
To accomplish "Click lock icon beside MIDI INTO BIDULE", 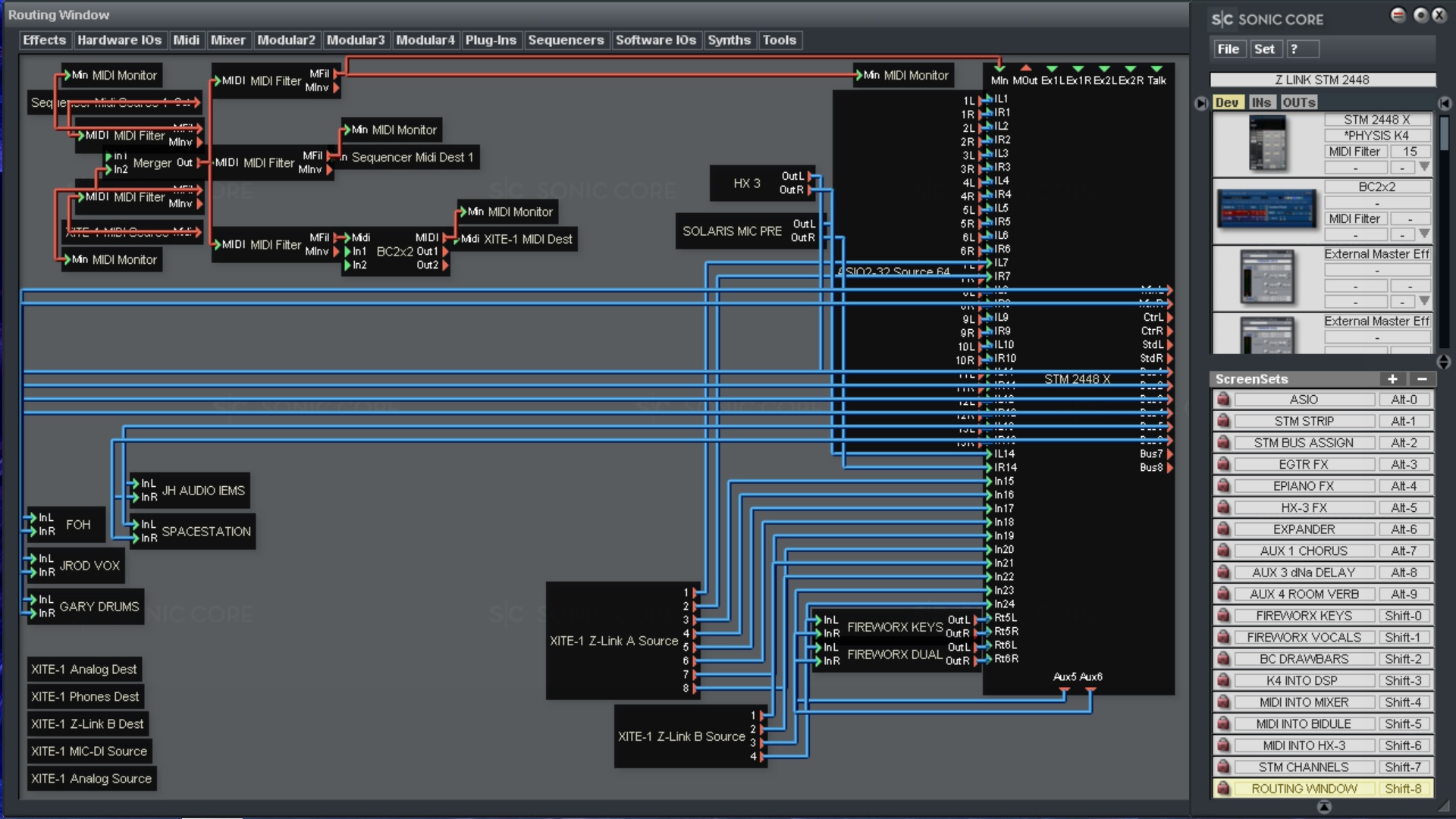I will (x=1222, y=723).
